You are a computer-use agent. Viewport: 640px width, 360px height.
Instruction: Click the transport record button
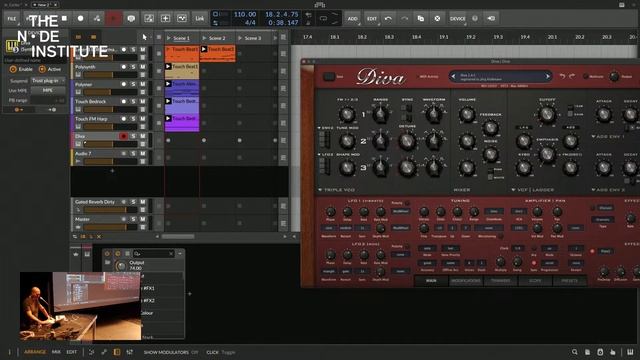point(80,18)
